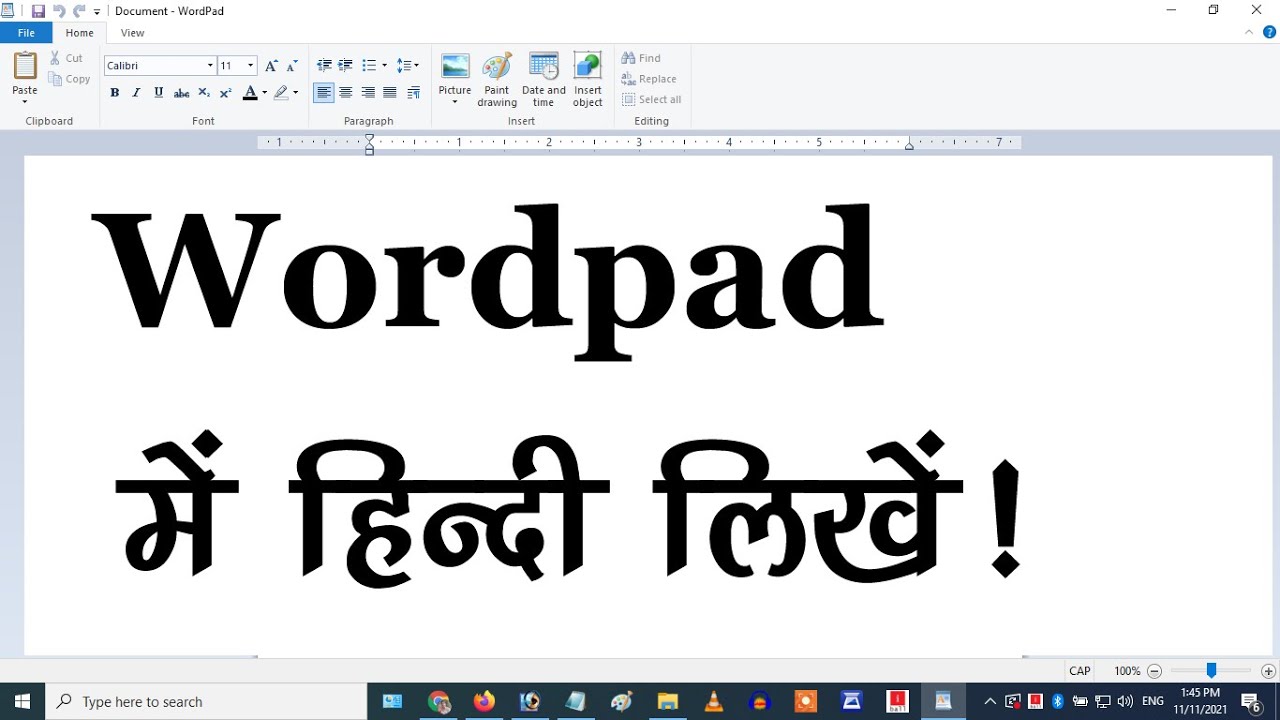Click the Redo arrow in title bar
This screenshot has height=720, width=1280.
pyautogui.click(x=78, y=11)
